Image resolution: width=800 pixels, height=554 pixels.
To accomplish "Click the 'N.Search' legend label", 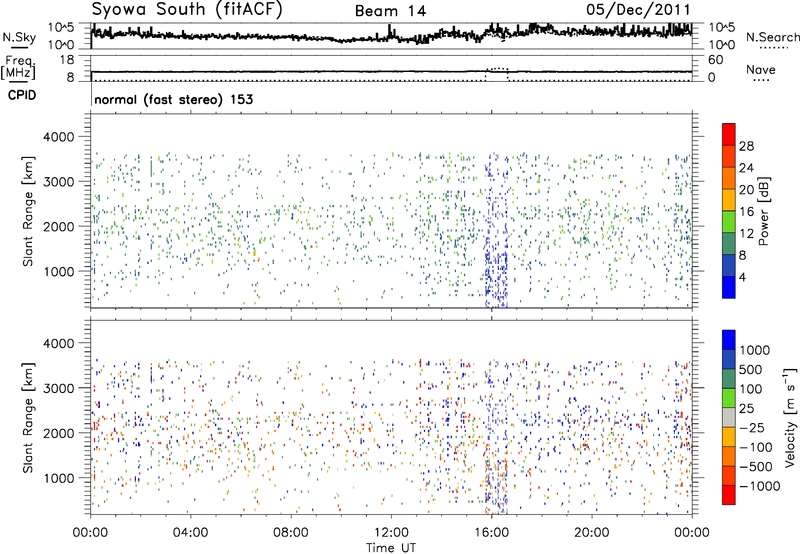I will (772, 37).
